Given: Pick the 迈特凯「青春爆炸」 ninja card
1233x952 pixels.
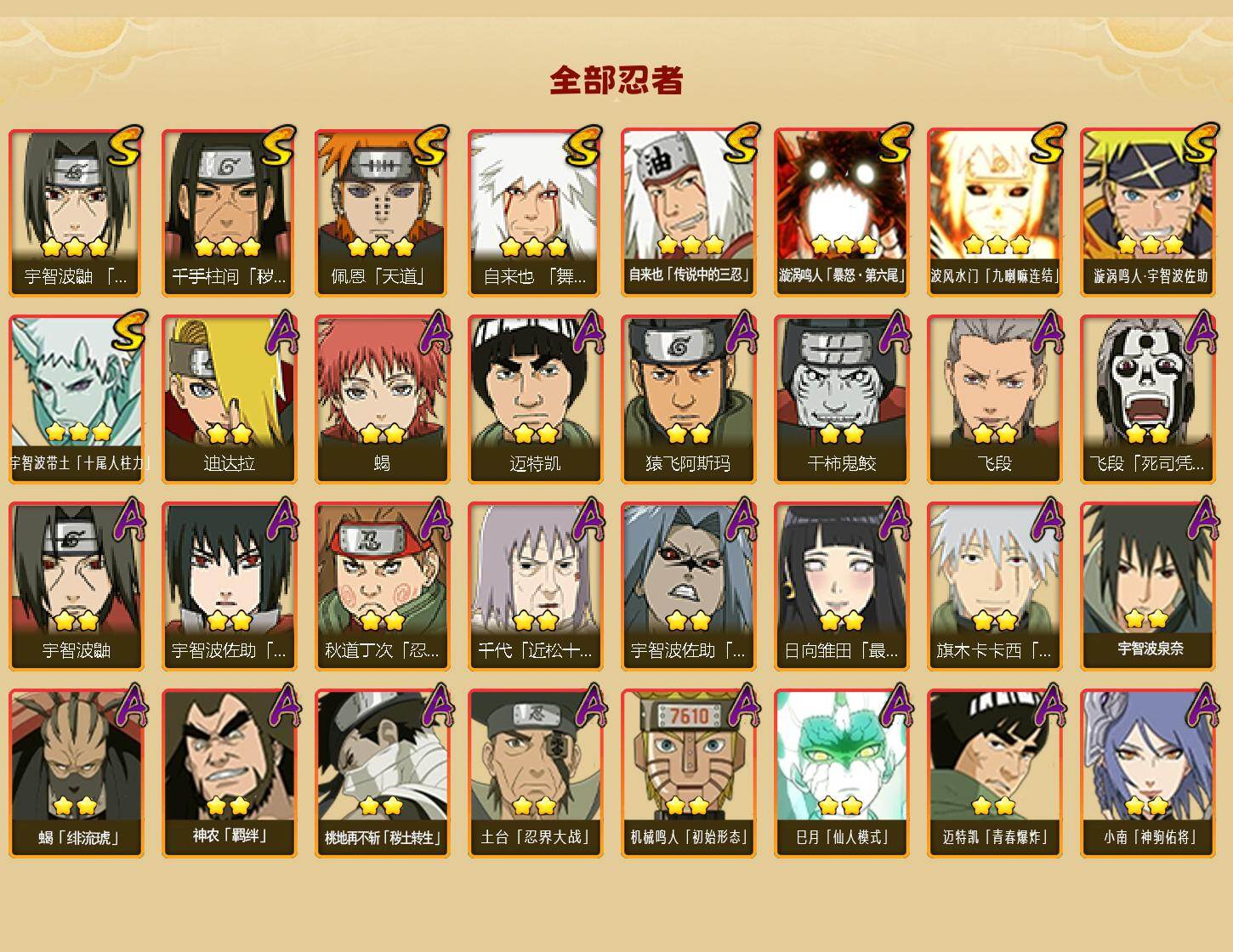Looking at the screenshot, I should (x=994, y=773).
